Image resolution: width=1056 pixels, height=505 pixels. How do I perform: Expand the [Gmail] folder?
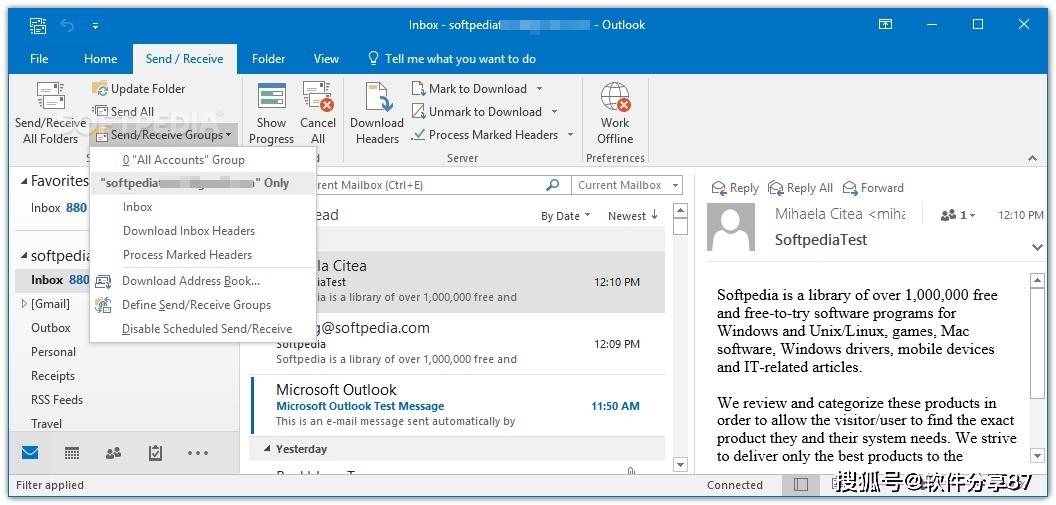(x=25, y=304)
